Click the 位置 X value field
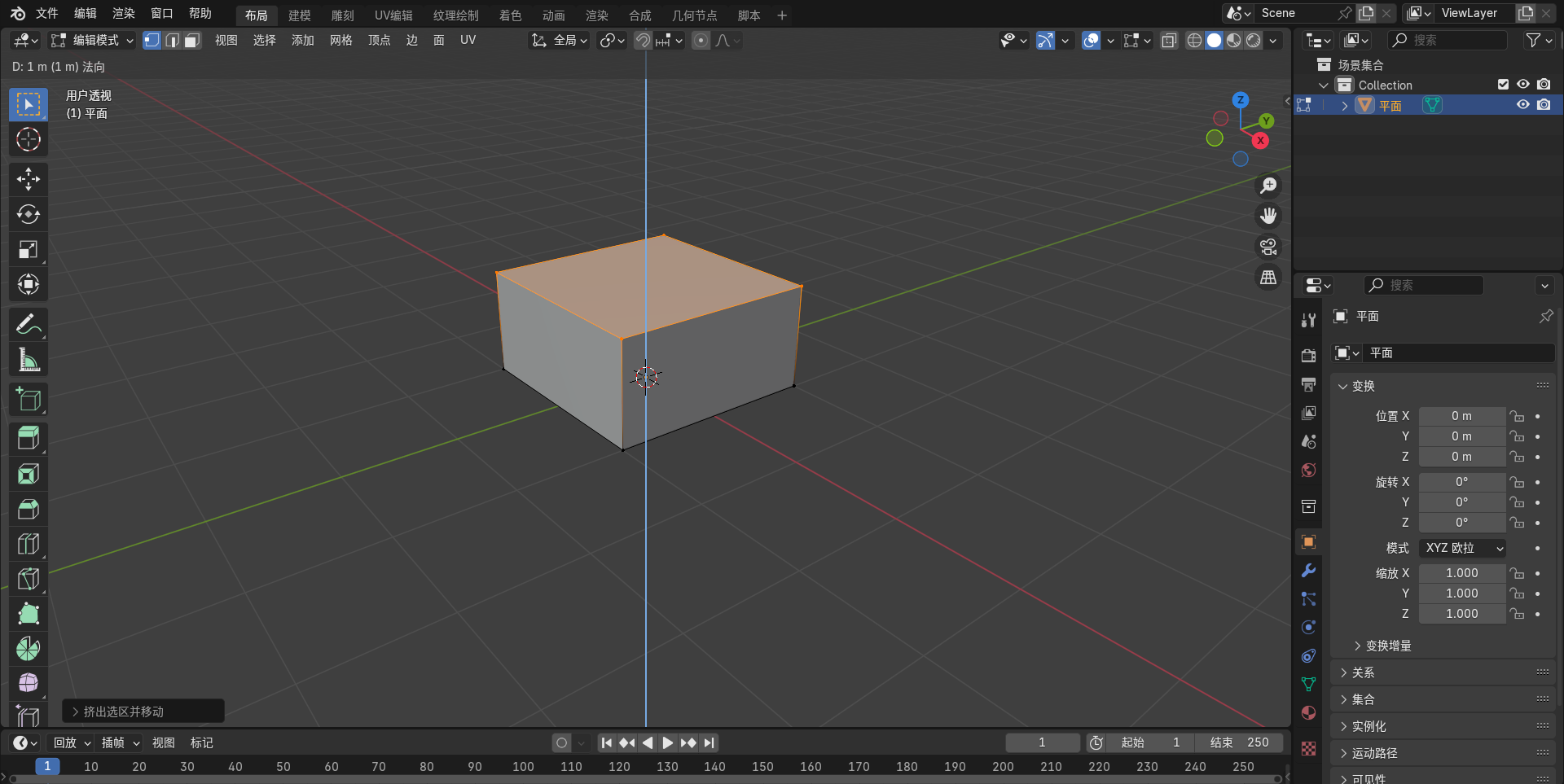Screen dimensions: 1564x784 [1462, 416]
